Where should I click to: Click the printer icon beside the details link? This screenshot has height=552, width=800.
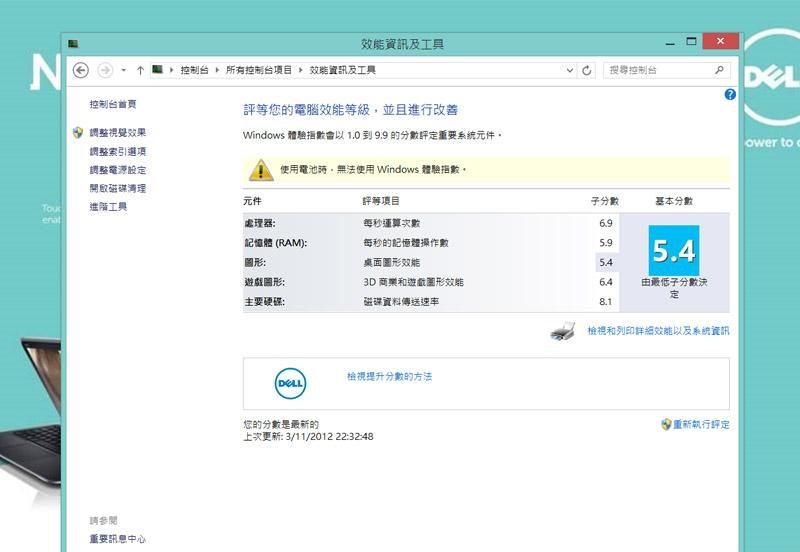[x=563, y=330]
